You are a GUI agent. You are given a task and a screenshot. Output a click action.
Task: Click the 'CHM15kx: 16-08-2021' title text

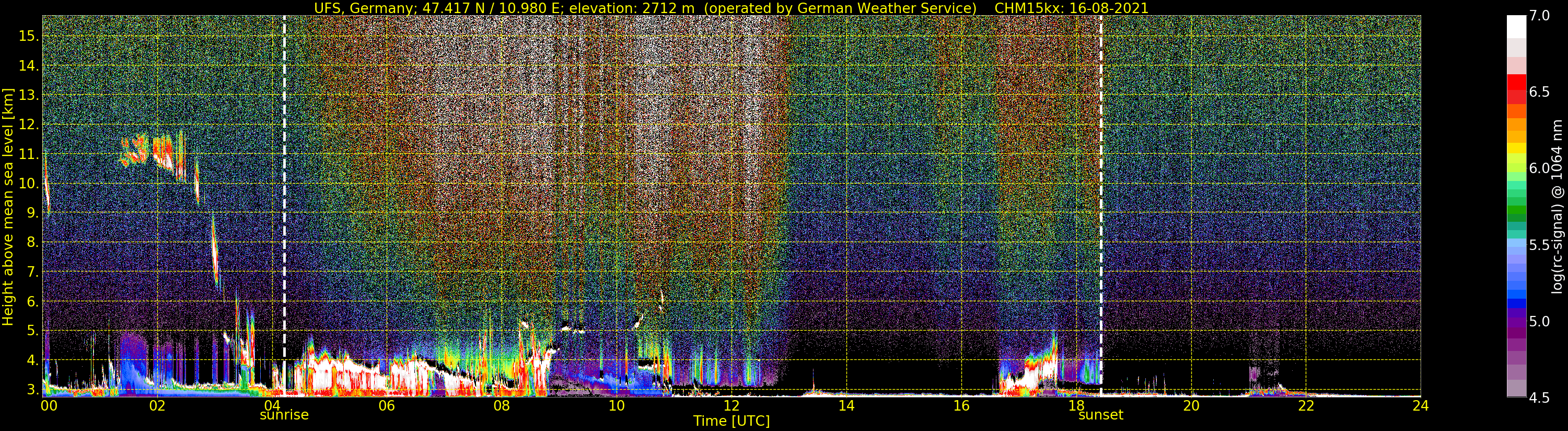1071,8
